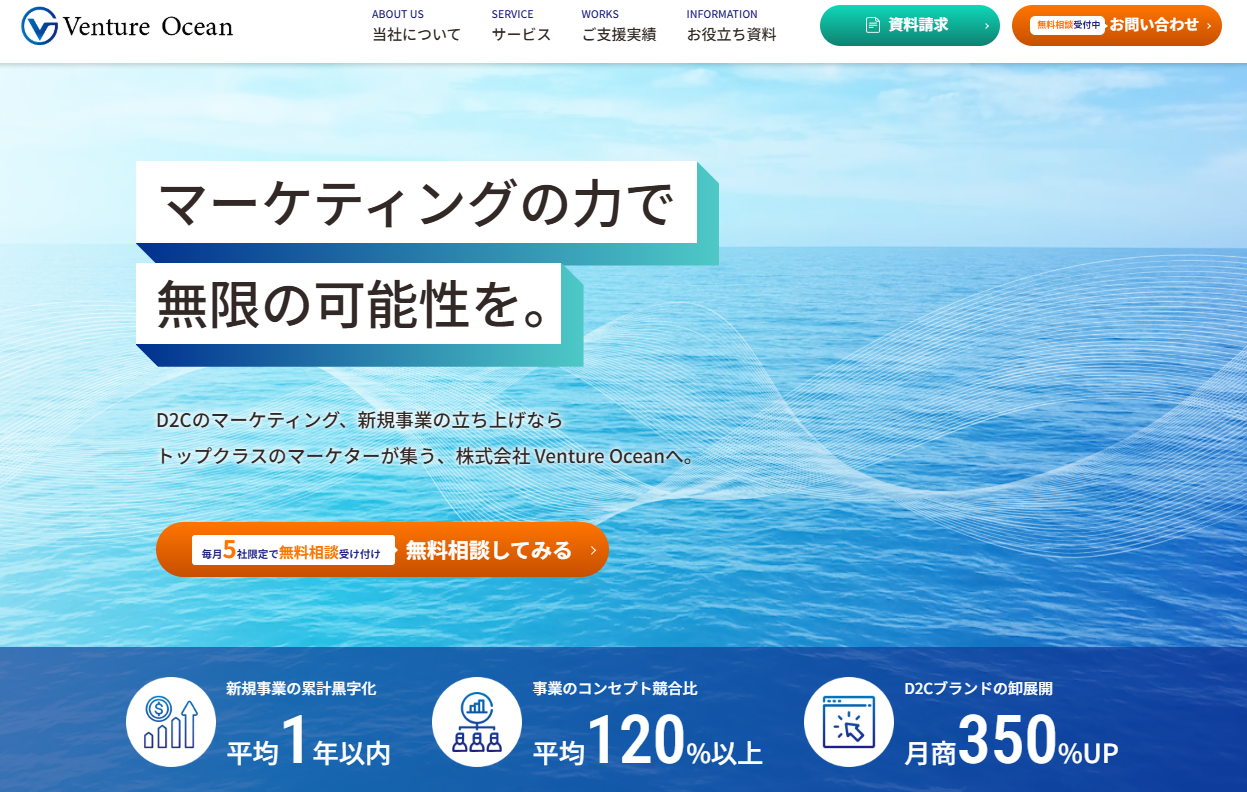Click the 平均1年以内 statistic

(308, 740)
